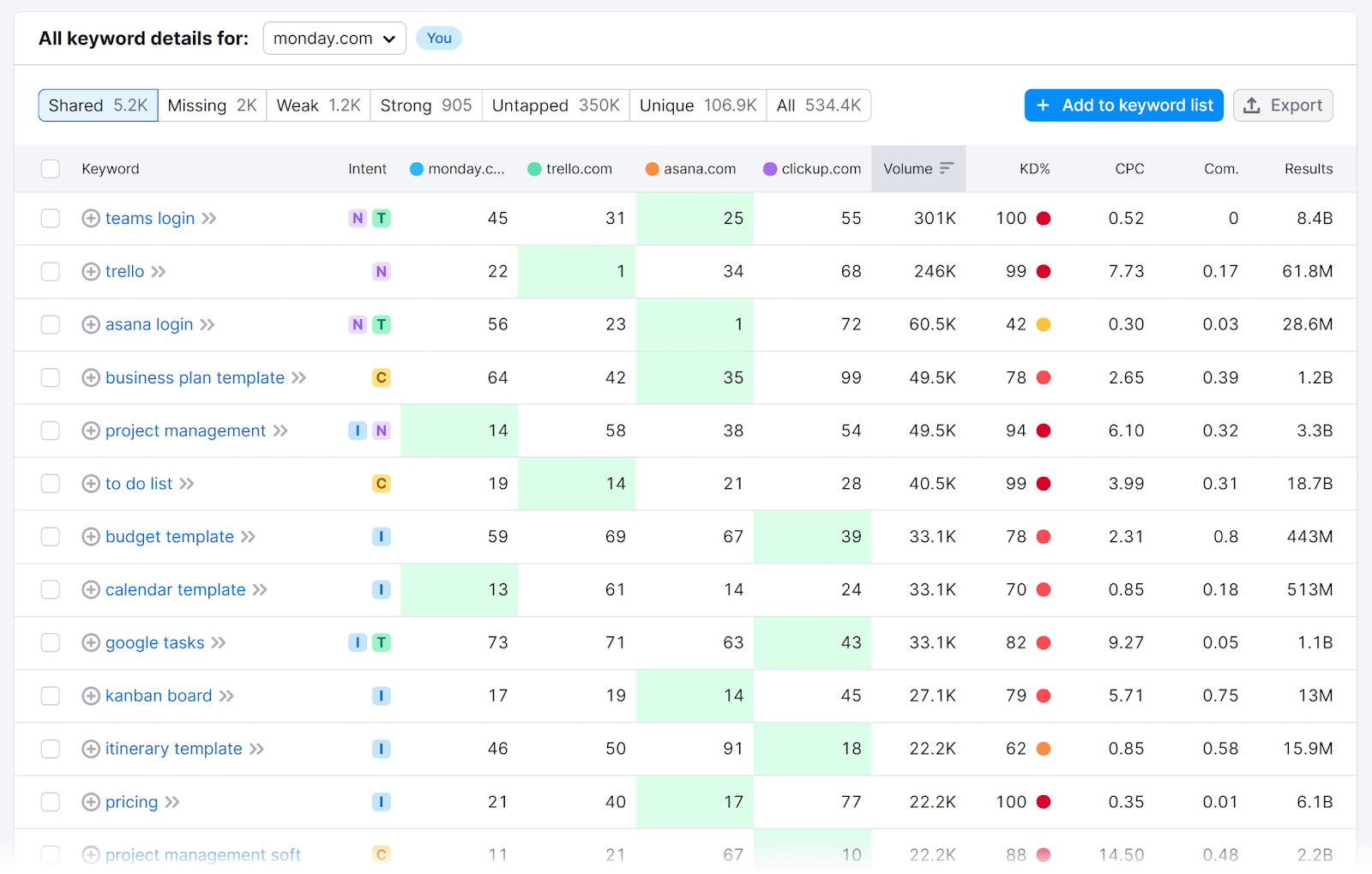Viewport: 1372px width, 874px height.
Task: Expand the plus icon next to "calendar template"
Action: pos(90,589)
